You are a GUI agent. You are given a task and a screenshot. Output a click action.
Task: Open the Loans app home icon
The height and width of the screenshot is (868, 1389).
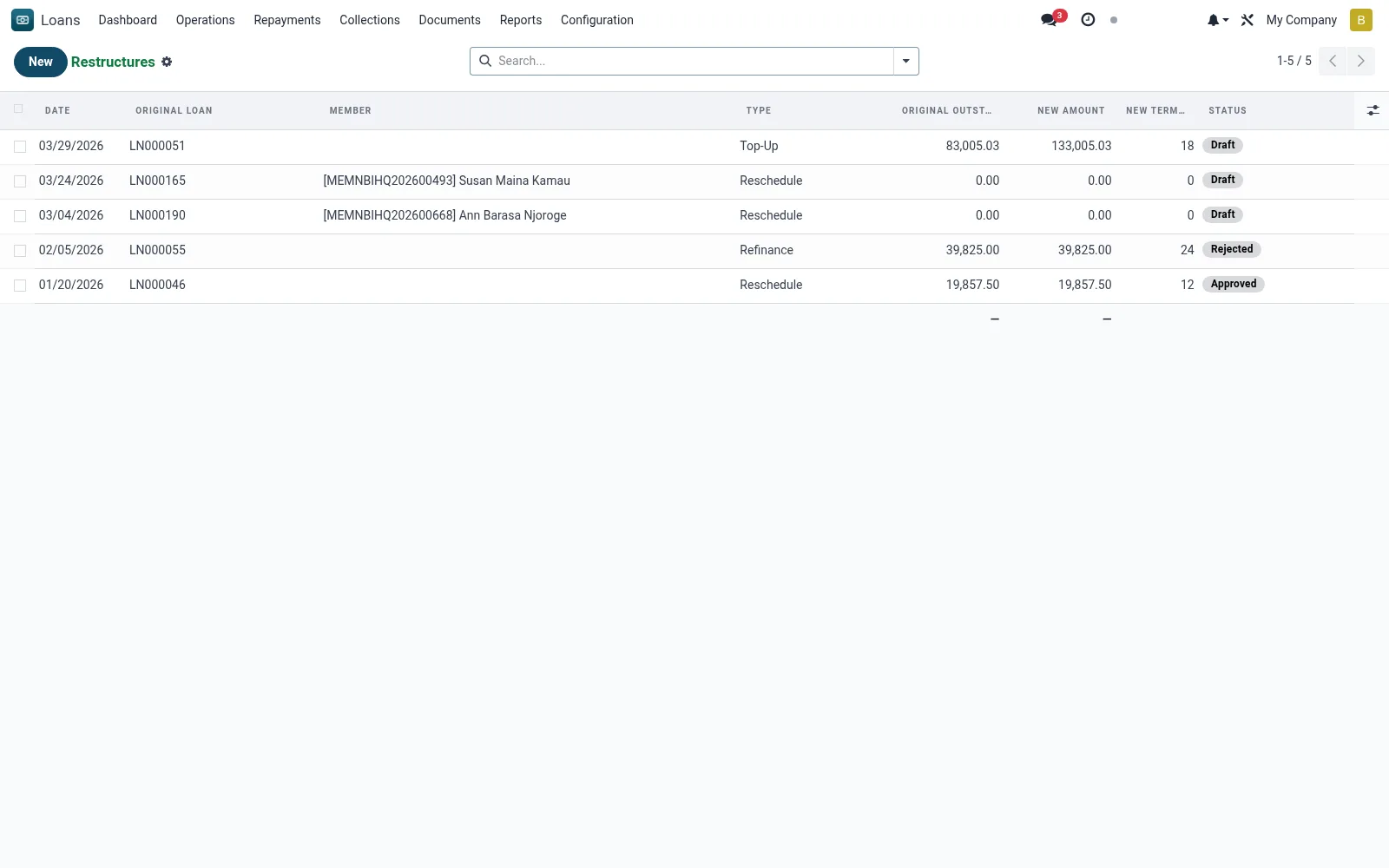pos(23,20)
